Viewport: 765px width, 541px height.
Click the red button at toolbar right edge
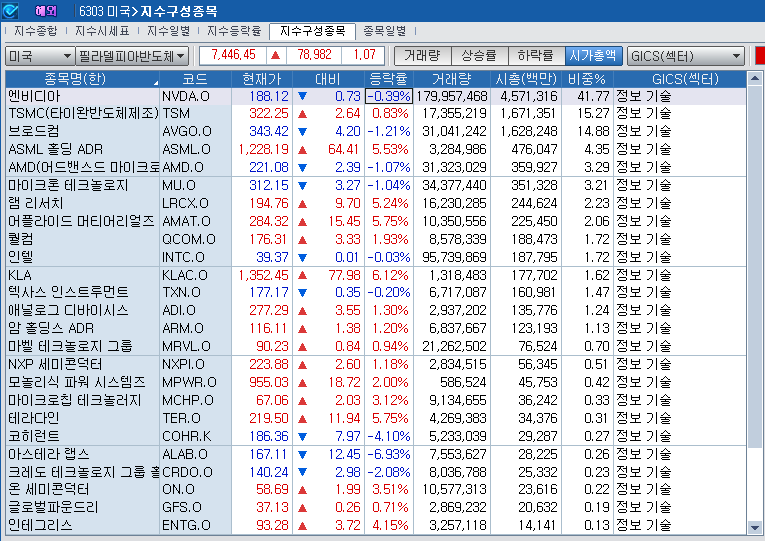click(760, 56)
